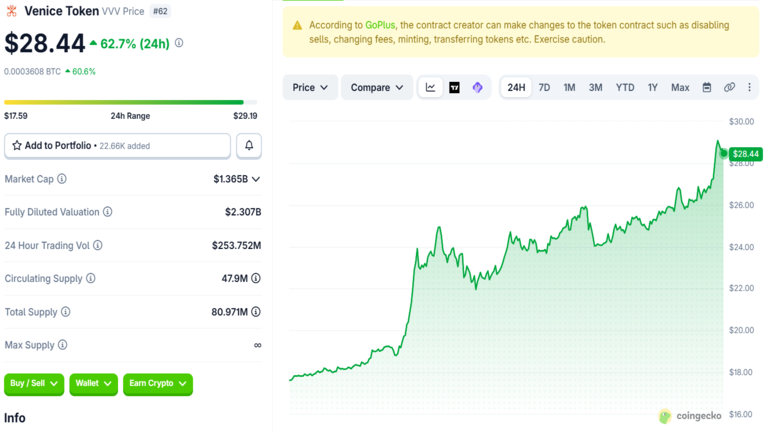Open the Earn Crypto dropdown

click(158, 384)
